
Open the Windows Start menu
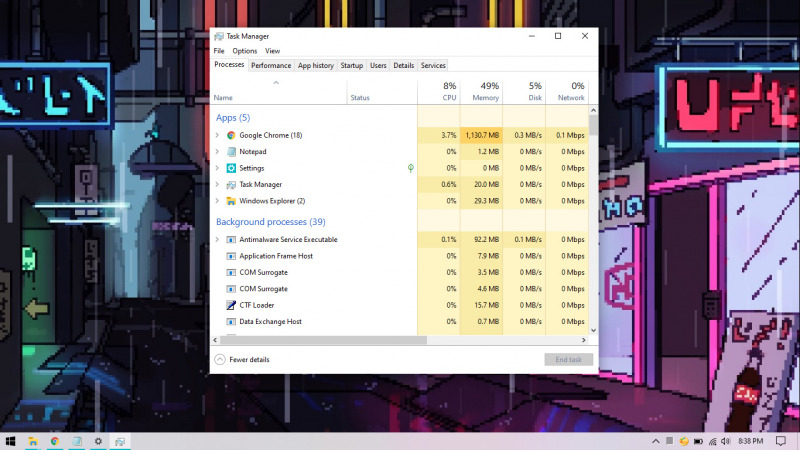pos(10,441)
